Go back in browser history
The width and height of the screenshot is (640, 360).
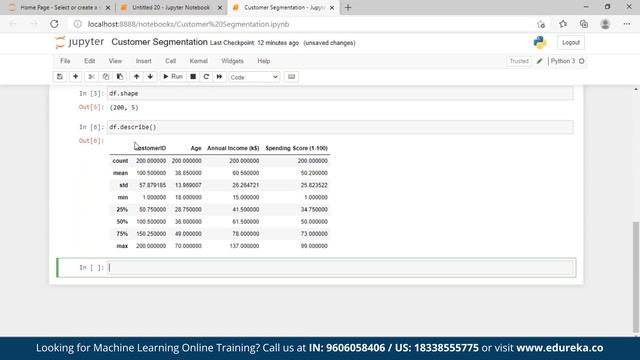click(x=13, y=24)
